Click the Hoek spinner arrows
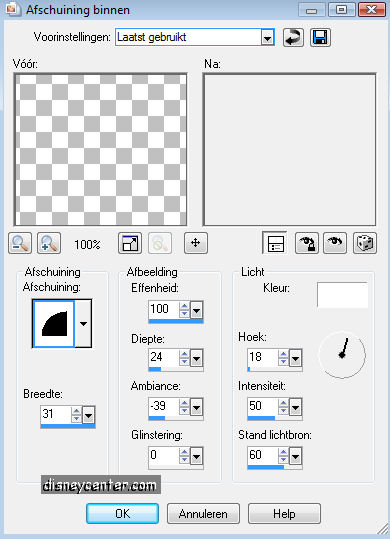This screenshot has width=390, height=539. (x=283, y=359)
